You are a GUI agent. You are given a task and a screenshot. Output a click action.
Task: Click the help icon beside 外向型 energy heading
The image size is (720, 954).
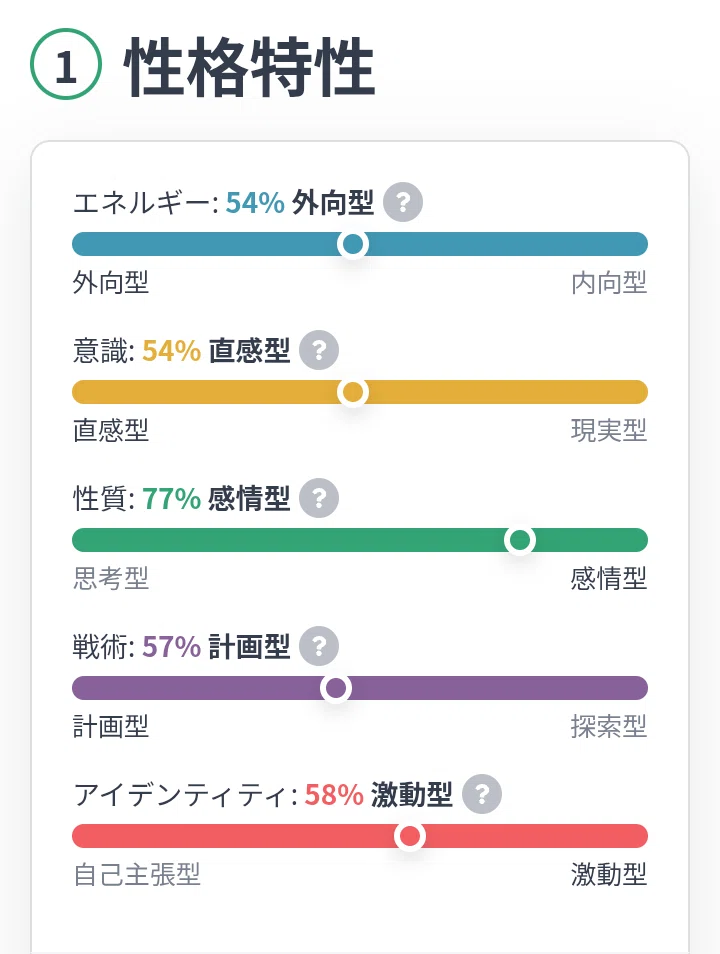(x=402, y=202)
